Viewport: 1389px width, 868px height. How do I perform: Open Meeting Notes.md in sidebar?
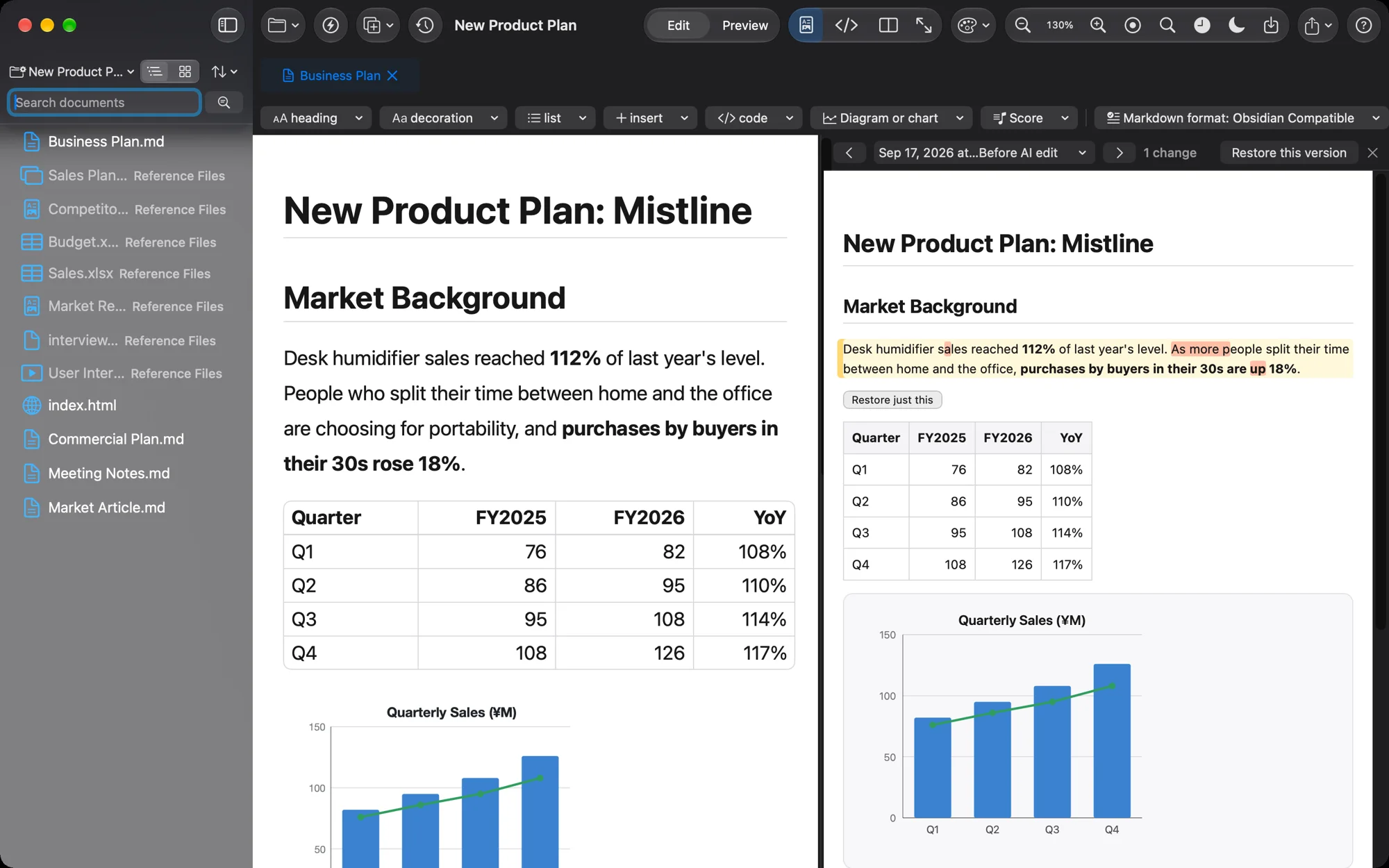click(109, 474)
